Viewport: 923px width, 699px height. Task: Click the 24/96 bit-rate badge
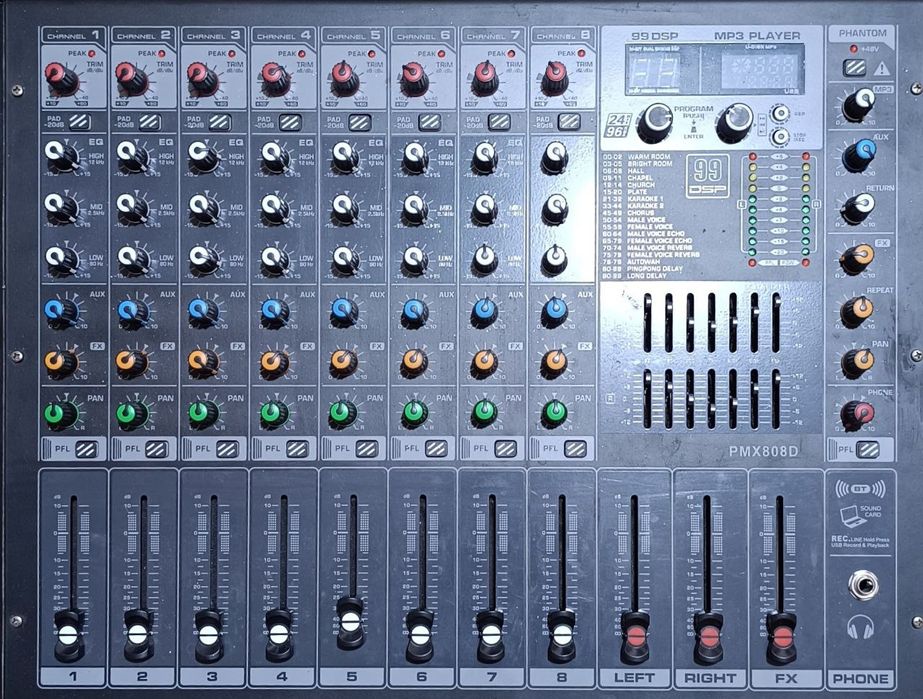point(617,125)
